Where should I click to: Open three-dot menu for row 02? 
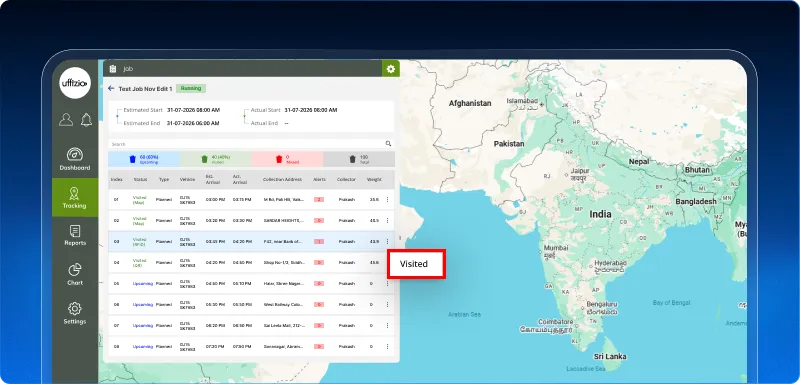pyautogui.click(x=387, y=220)
